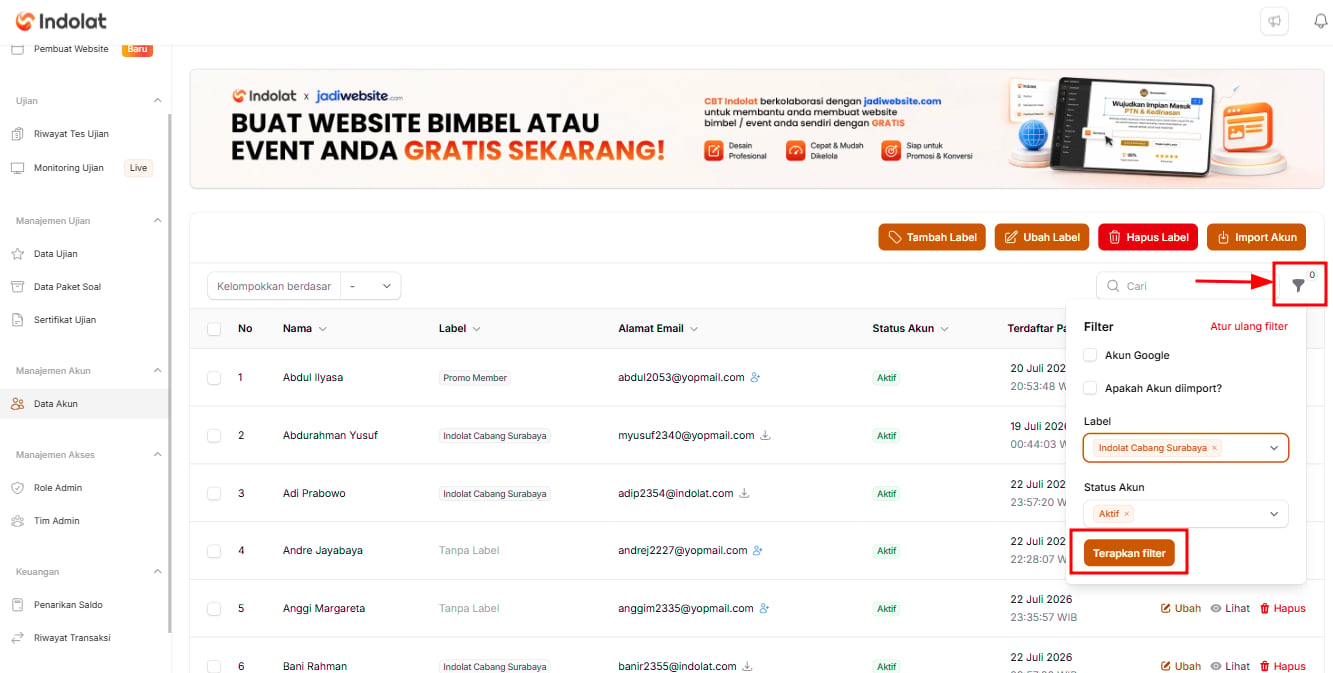Viewport: 1333px width, 673px height.
Task: Sort by the Status Akun column
Action: (910, 328)
